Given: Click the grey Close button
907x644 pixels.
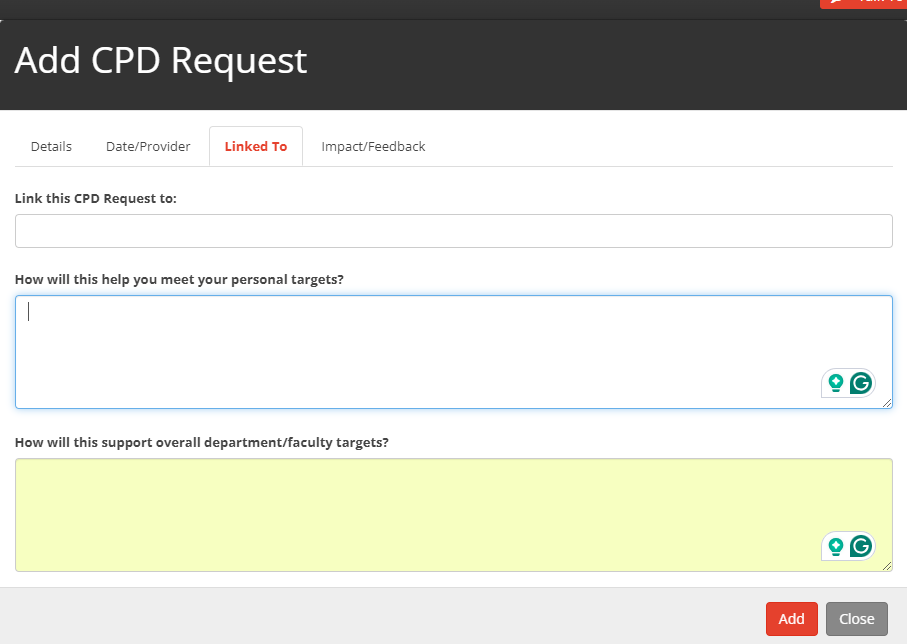Looking at the screenshot, I should [x=856, y=619].
